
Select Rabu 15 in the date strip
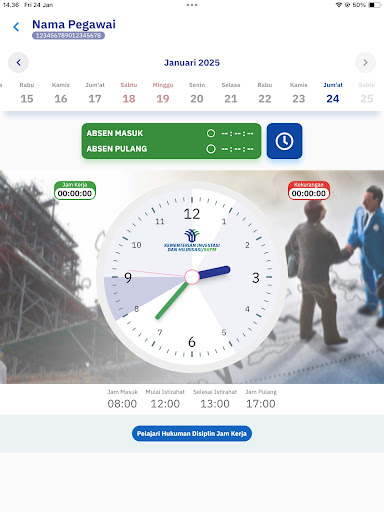click(x=27, y=93)
